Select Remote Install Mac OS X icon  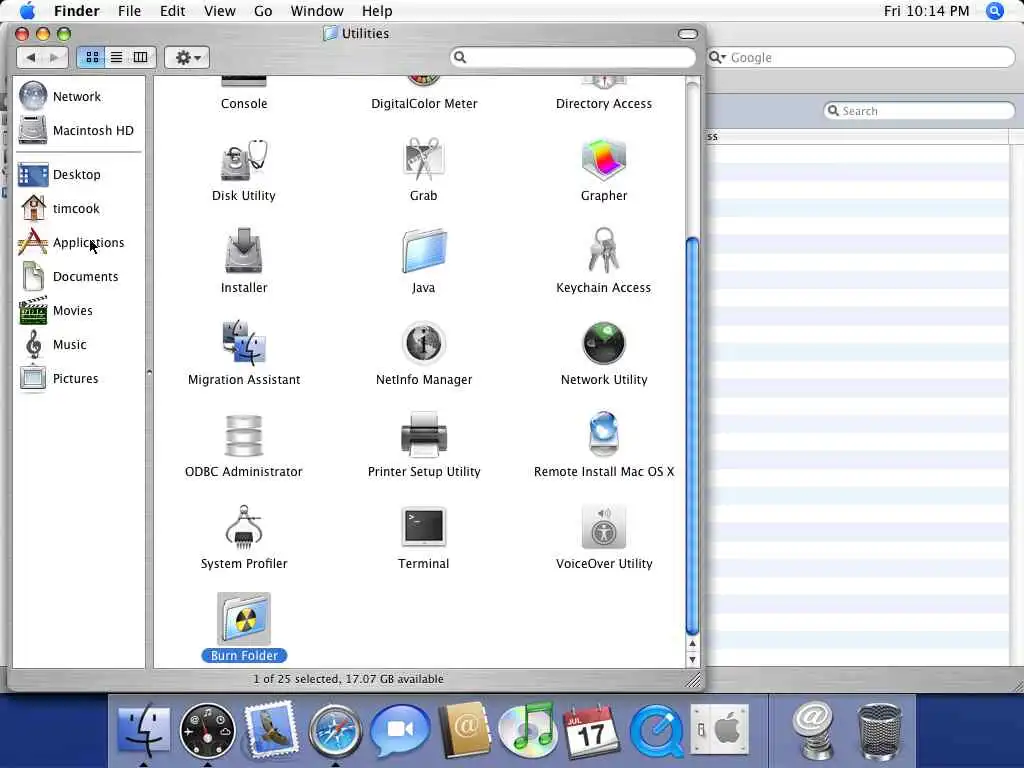click(x=603, y=434)
